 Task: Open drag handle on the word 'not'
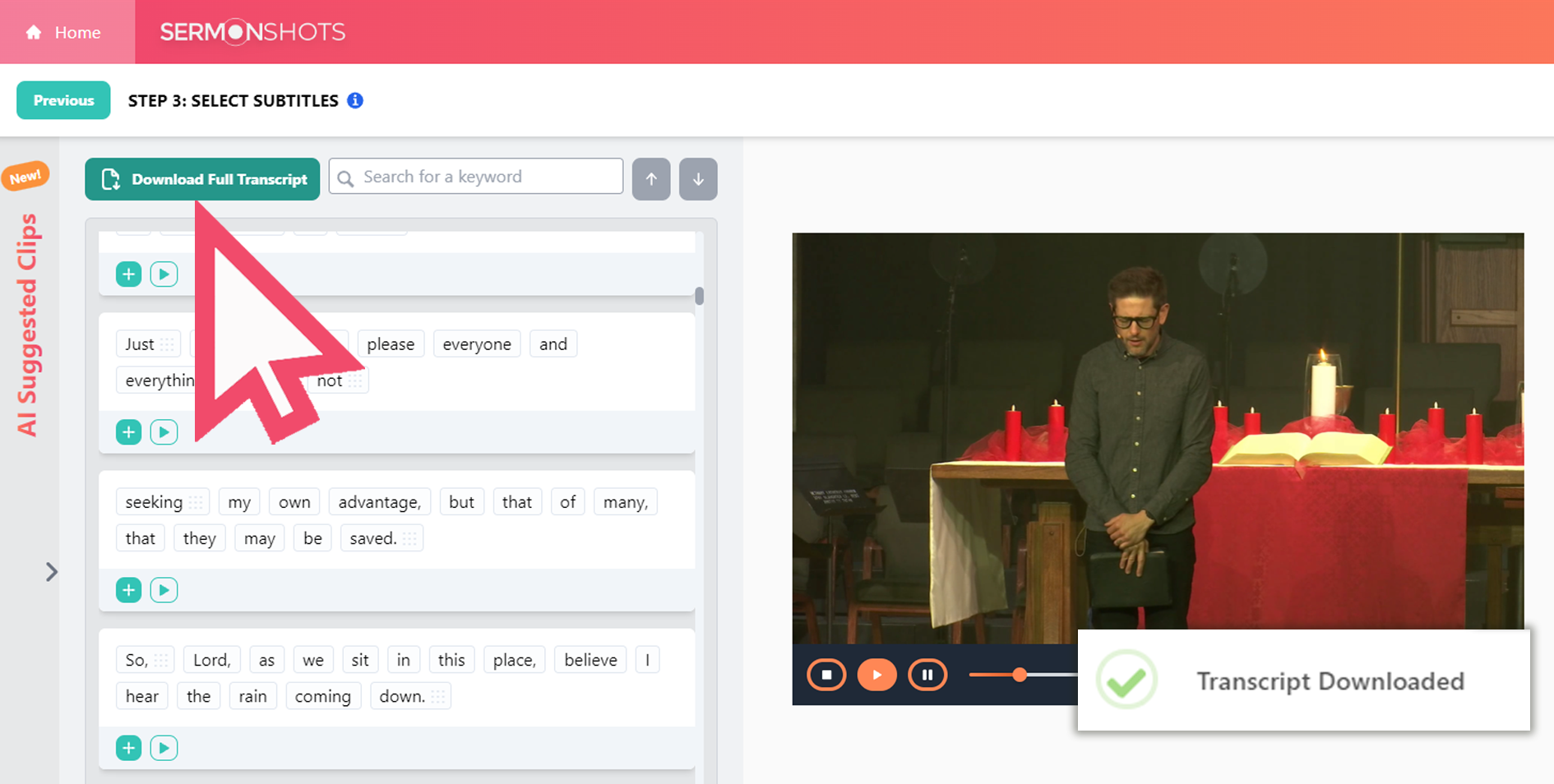357,380
